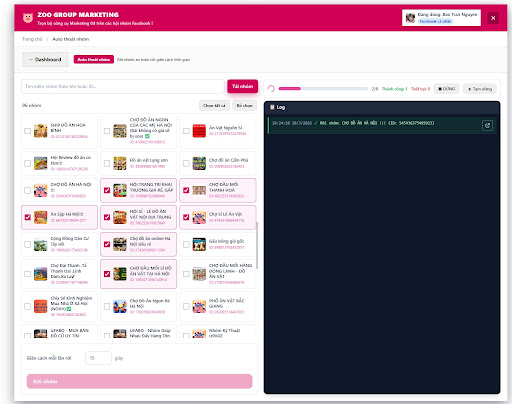The image size is (512, 404).
Task: Click the log entry for CHỢ ĐỒ ĂN HÀ NỘI
Action: (x=382, y=125)
